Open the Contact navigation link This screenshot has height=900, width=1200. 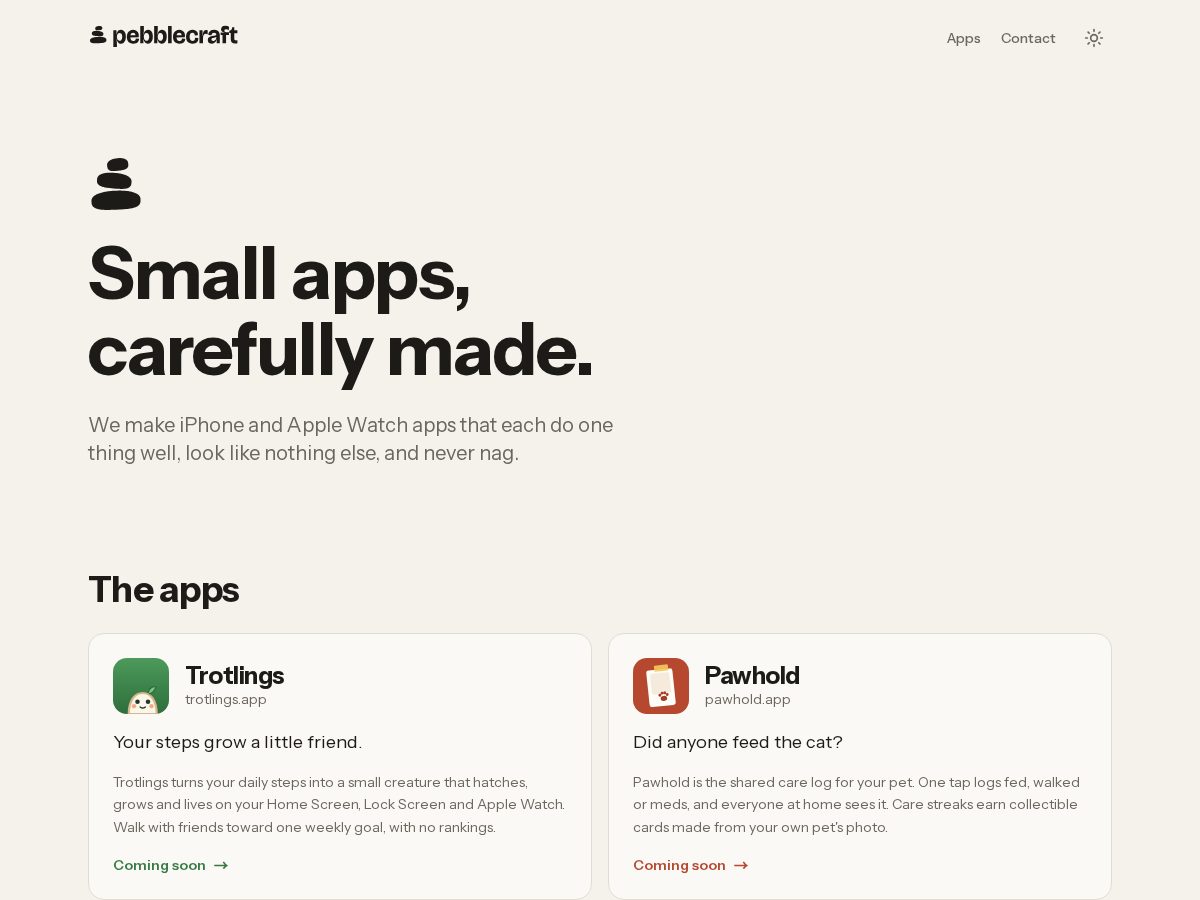1028,38
